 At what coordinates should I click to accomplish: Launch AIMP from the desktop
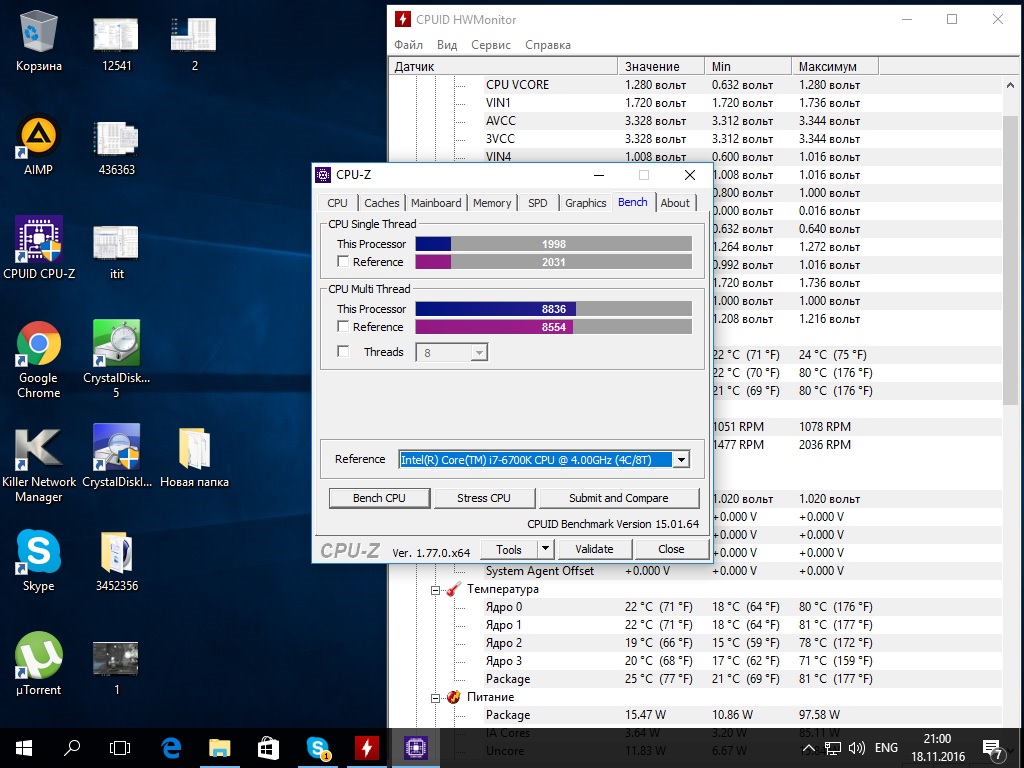point(39,144)
